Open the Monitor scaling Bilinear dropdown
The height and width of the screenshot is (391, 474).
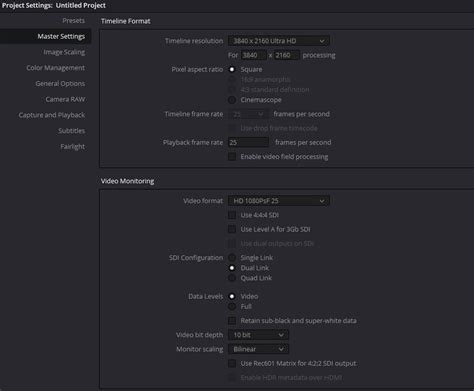click(x=258, y=349)
